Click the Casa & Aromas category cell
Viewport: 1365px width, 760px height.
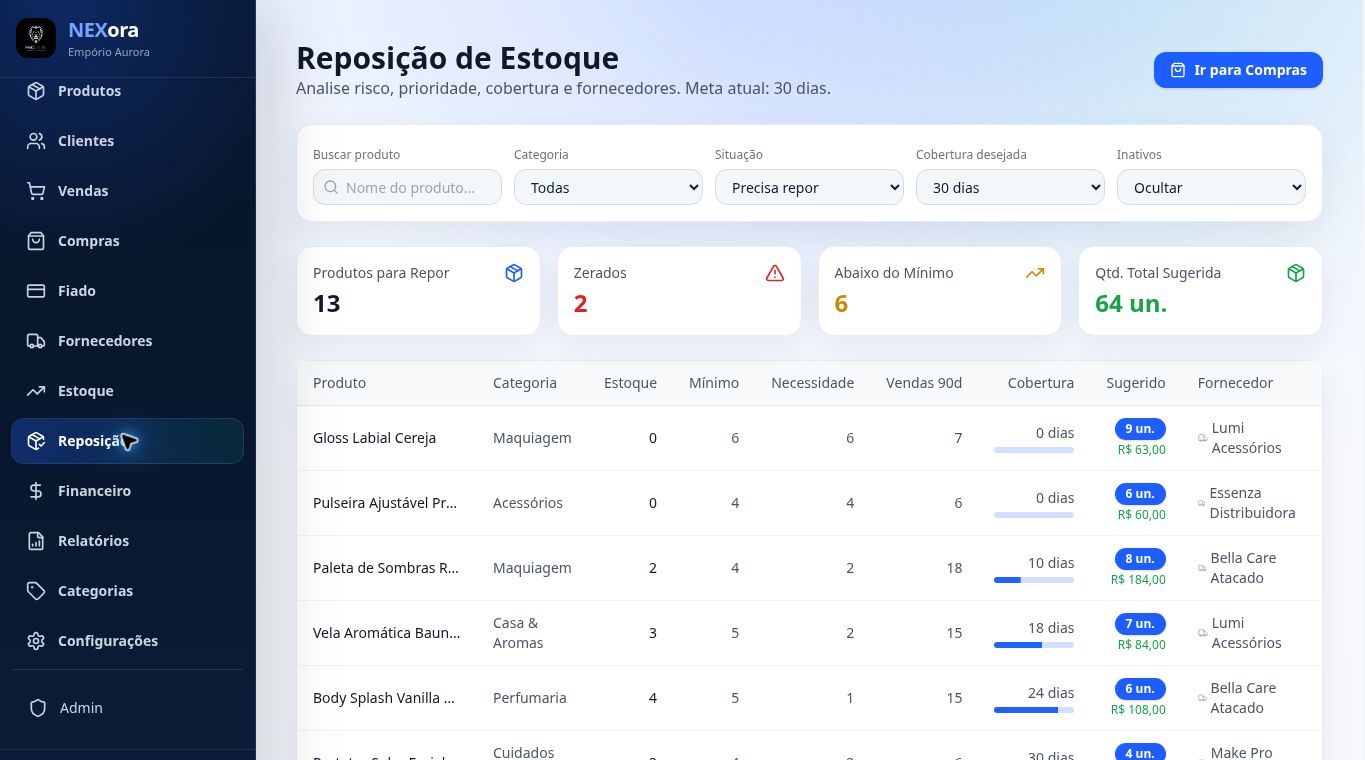click(518, 633)
